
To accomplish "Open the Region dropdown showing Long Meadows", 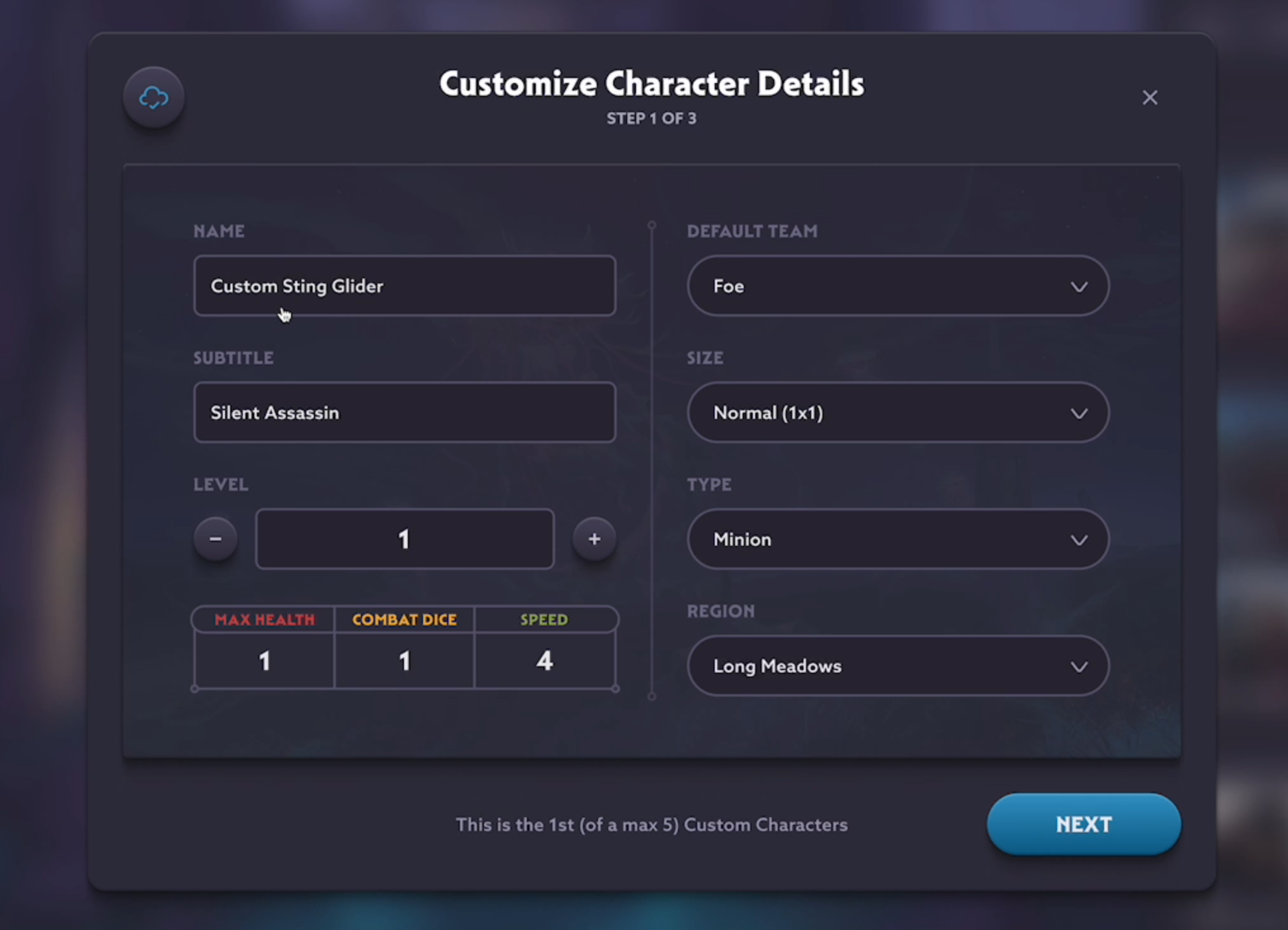I will tap(897, 666).
